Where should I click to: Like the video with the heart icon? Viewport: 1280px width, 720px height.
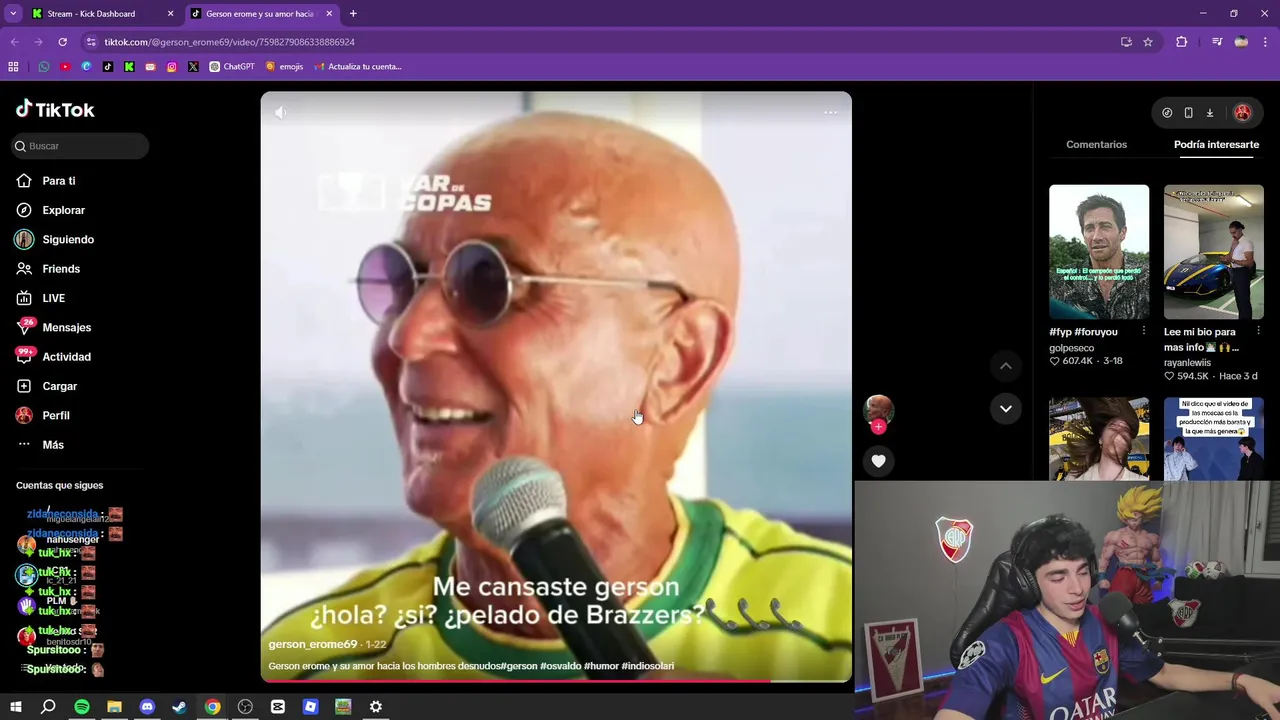(x=878, y=461)
